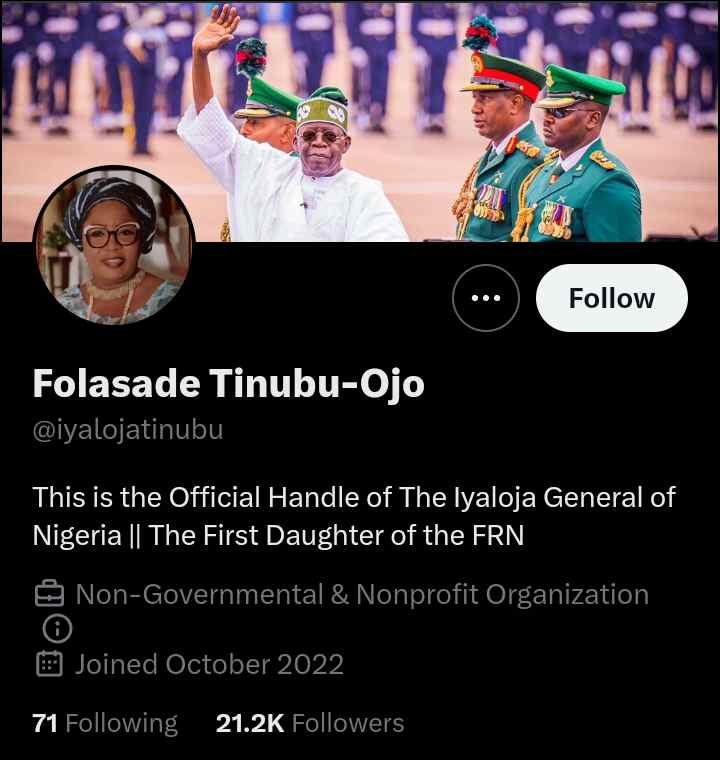Click the word Following
Image resolution: width=720 pixels, height=760 pixels.
pyautogui.click(x=121, y=723)
